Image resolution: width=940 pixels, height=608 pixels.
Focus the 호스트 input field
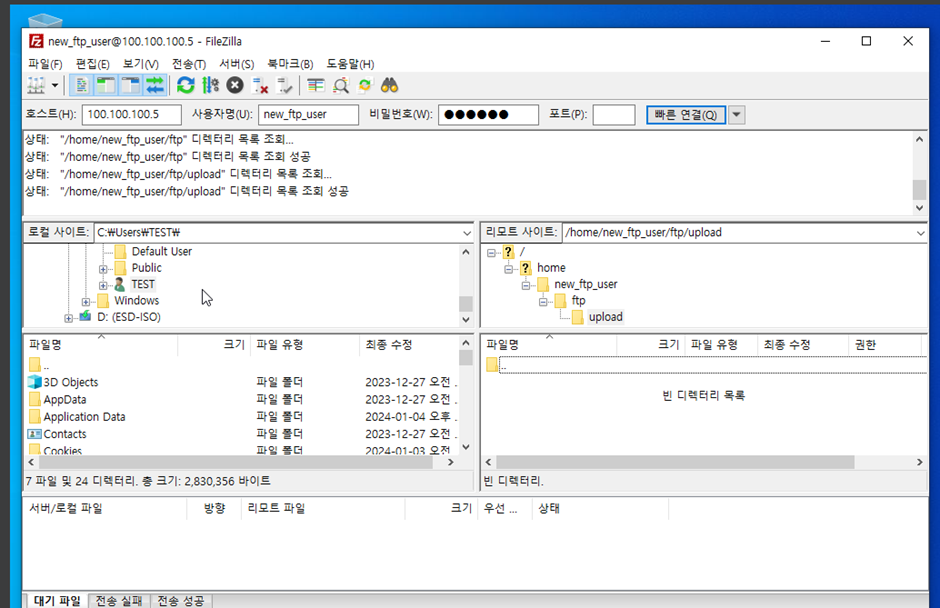(x=132, y=115)
